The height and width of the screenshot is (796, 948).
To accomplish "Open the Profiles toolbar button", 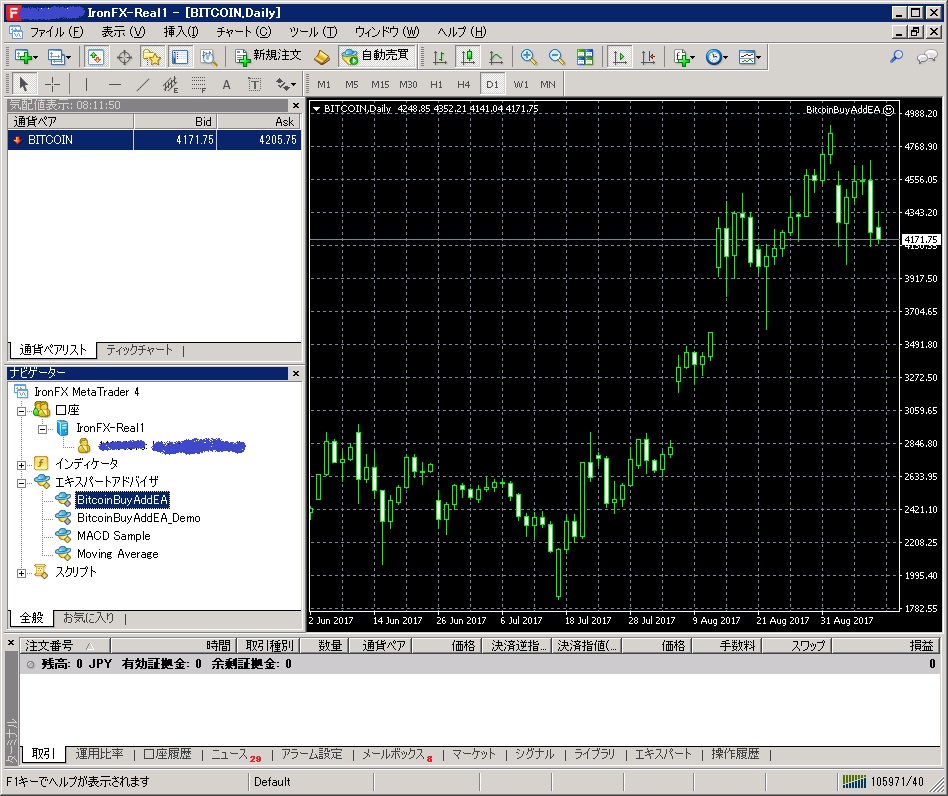I will 59,57.
